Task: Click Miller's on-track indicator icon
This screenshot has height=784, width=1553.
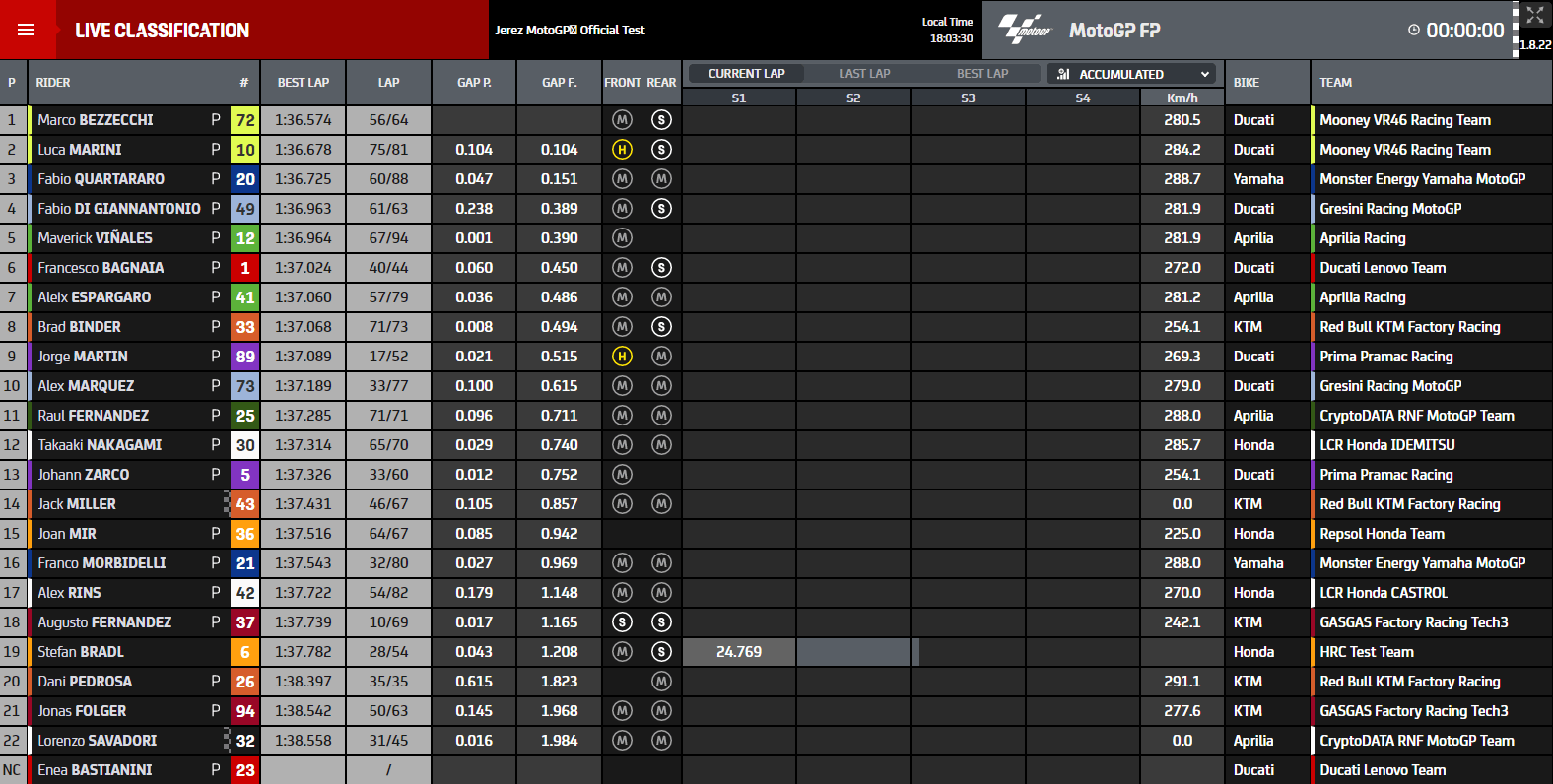Action: pos(227,504)
